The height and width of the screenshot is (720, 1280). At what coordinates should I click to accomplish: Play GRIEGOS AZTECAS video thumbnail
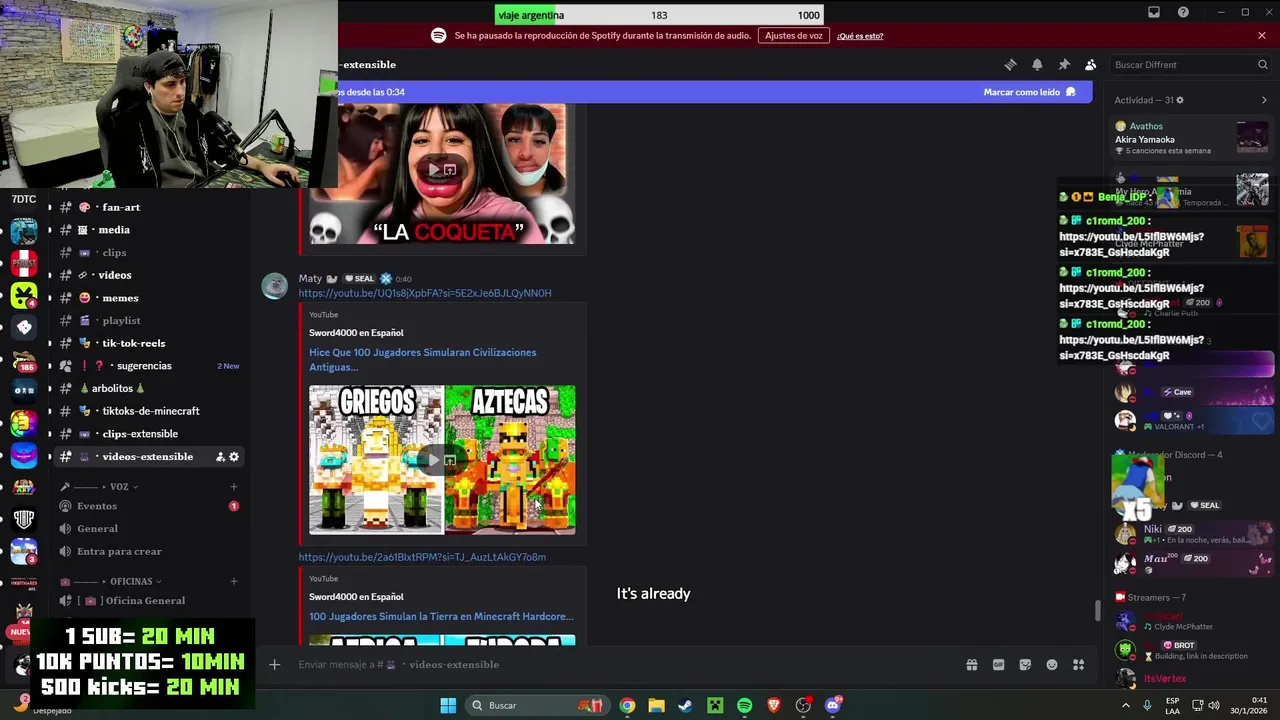tap(442, 460)
